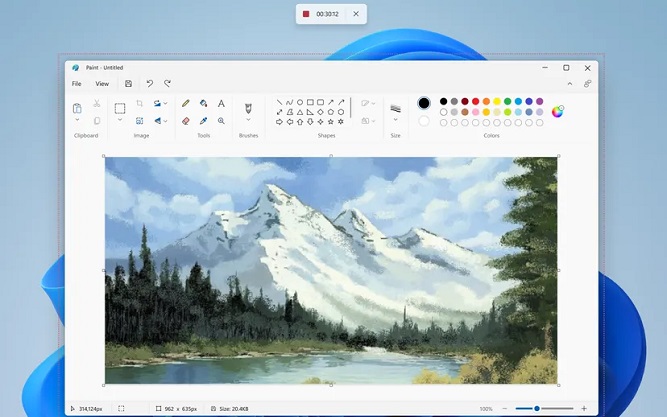Pick the bright red color swatch
Viewport: 667px width, 417px height.
tap(476, 101)
